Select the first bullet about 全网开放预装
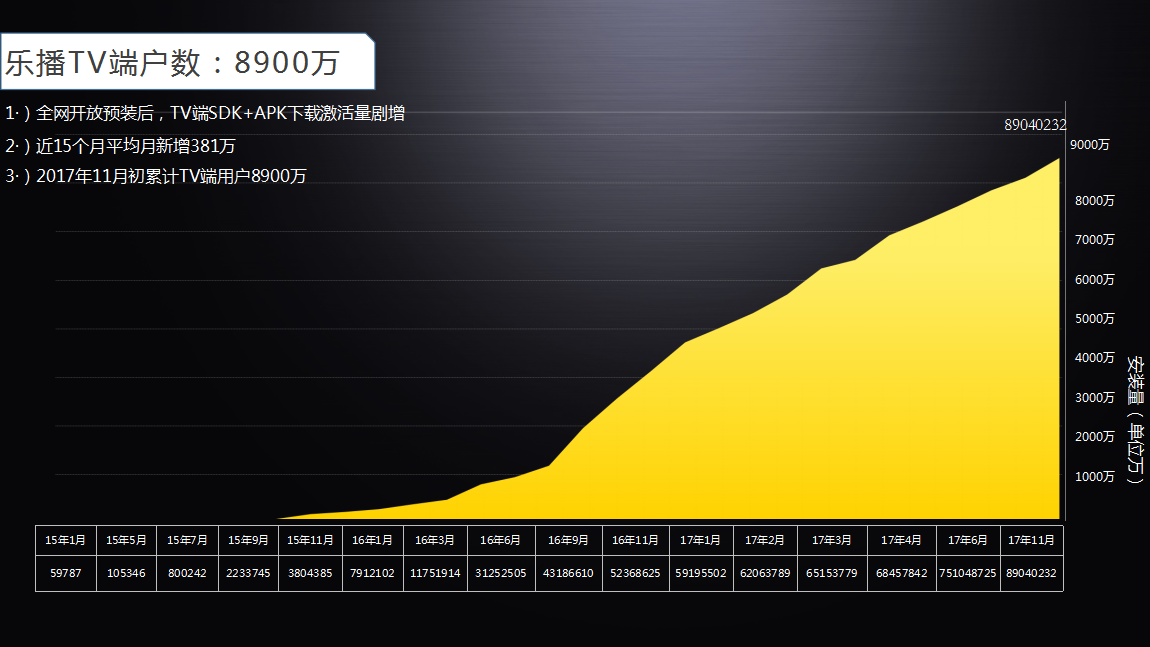The height and width of the screenshot is (647, 1150). coord(205,114)
